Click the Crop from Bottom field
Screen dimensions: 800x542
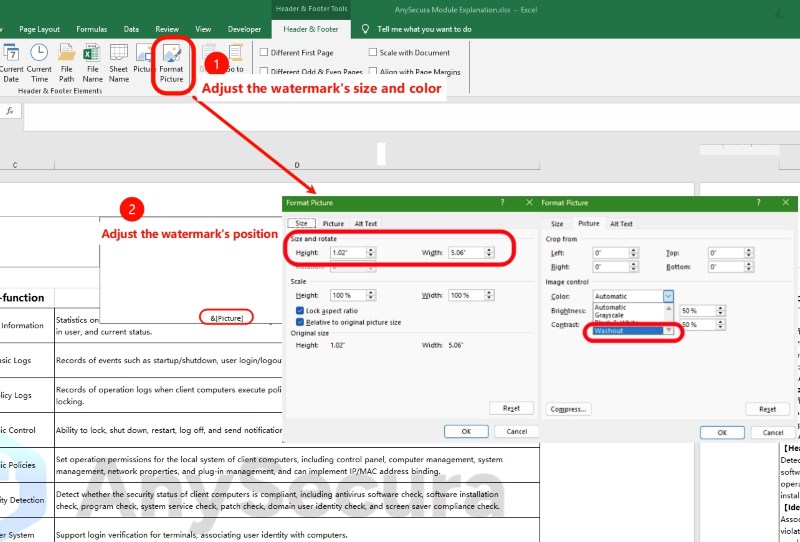726,266
